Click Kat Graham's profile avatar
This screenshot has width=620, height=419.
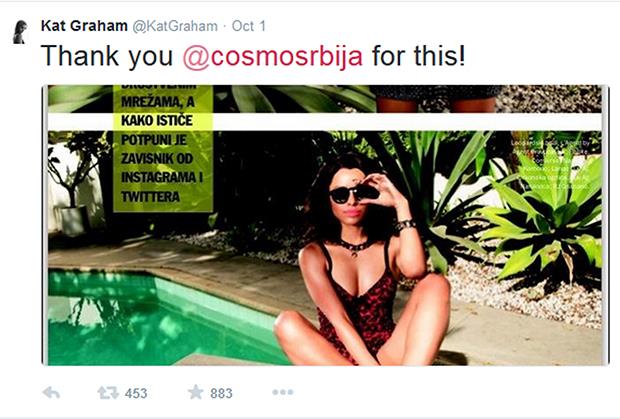point(20,32)
